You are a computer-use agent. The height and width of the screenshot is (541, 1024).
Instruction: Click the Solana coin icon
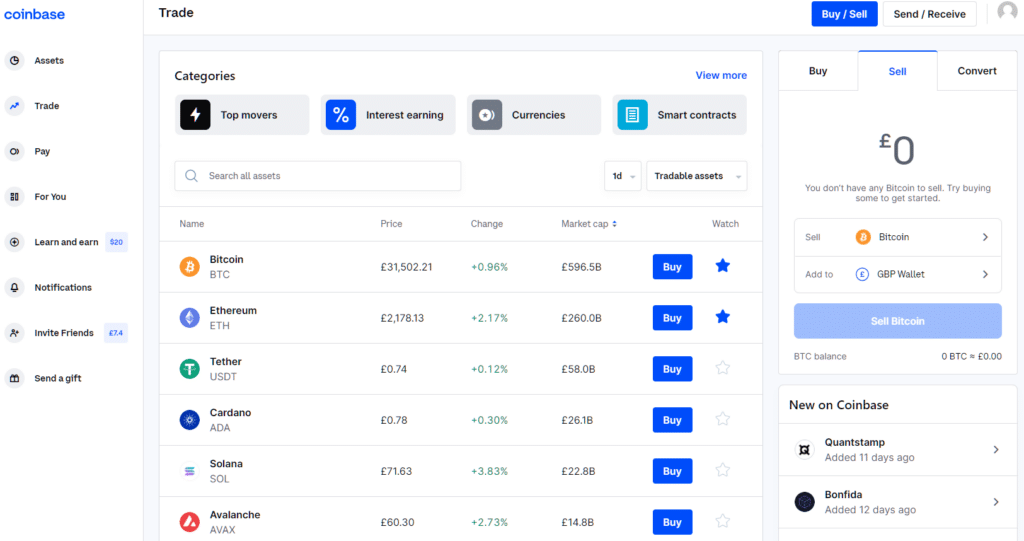pyautogui.click(x=189, y=470)
